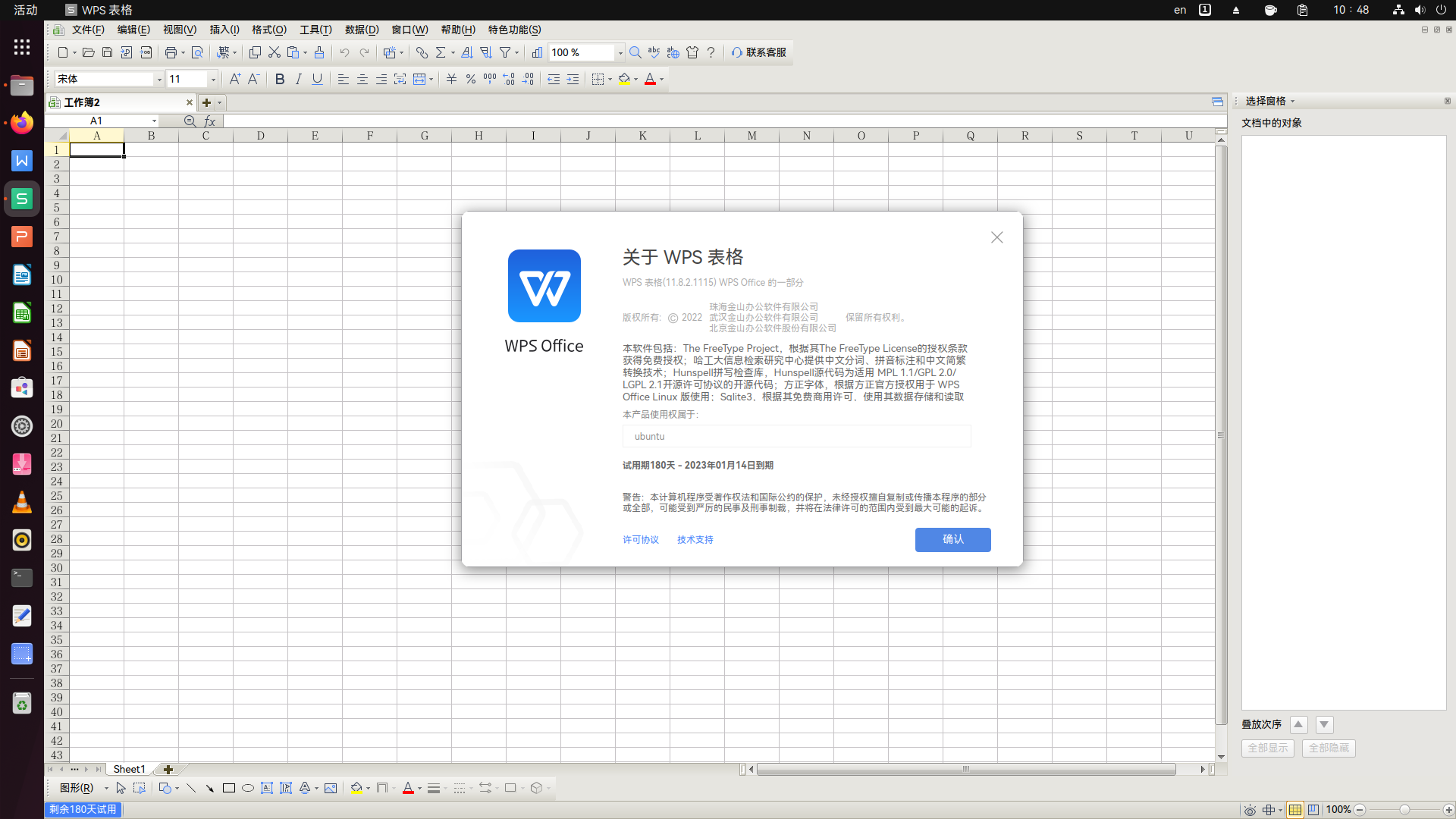Apply currency style yen icon

(x=451, y=79)
